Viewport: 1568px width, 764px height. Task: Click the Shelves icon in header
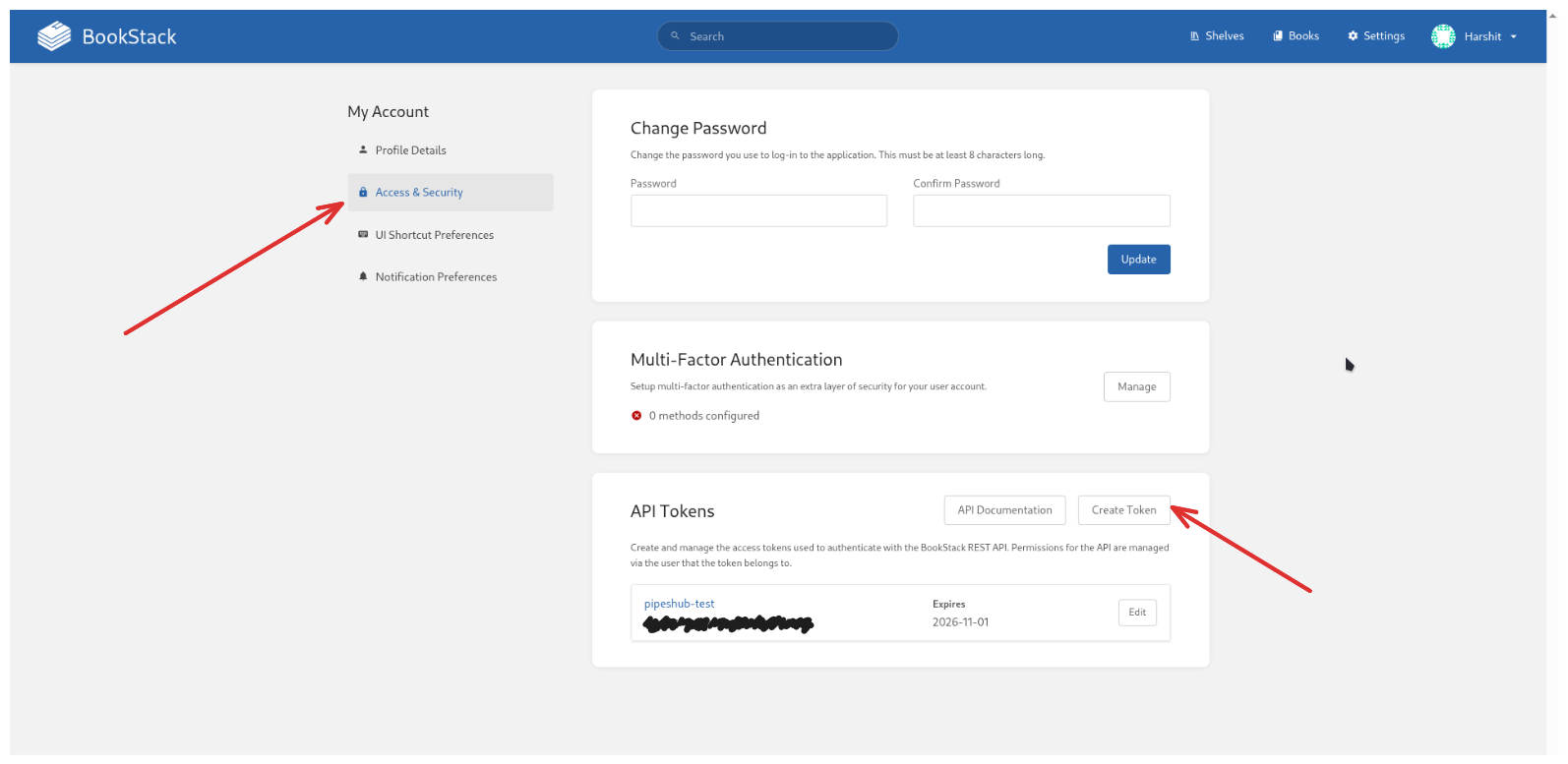click(1194, 36)
